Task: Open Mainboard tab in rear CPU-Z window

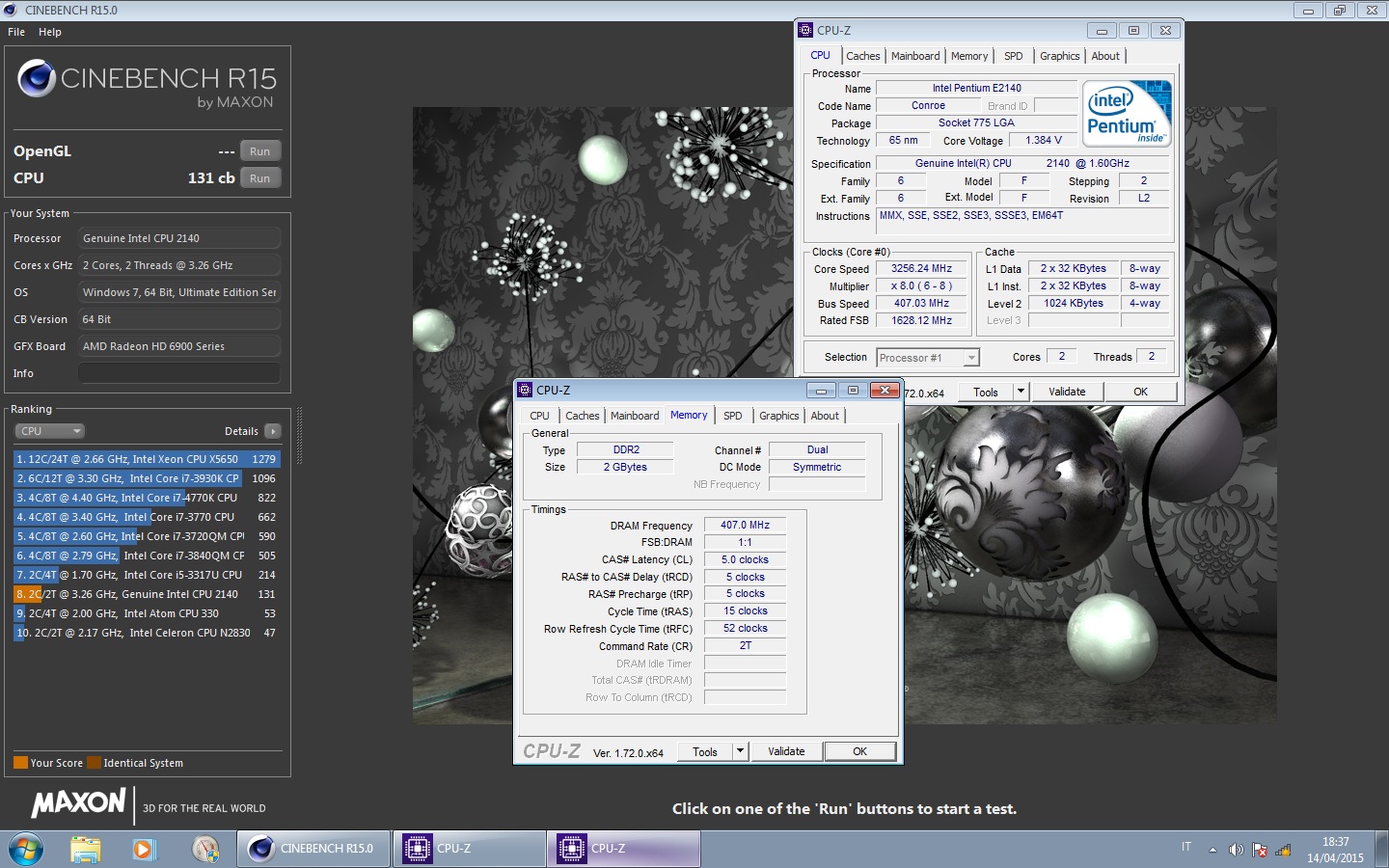Action: pyautogui.click(x=915, y=56)
